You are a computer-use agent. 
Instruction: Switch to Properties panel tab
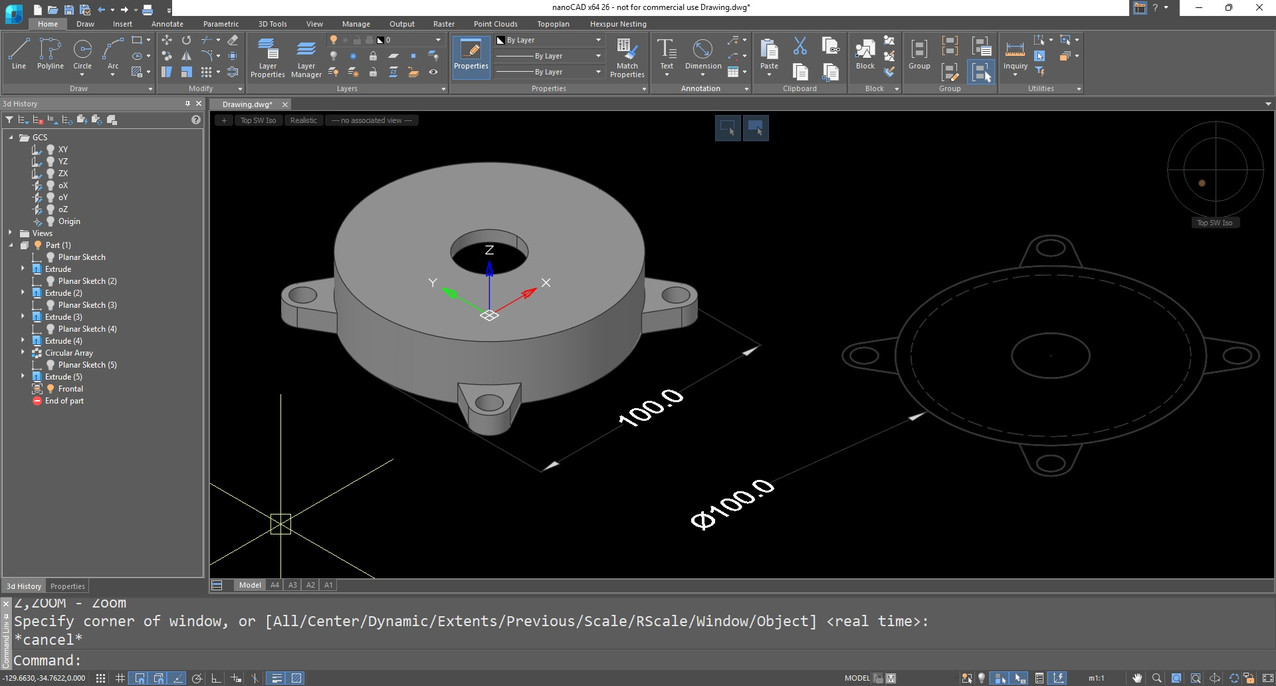click(68, 586)
